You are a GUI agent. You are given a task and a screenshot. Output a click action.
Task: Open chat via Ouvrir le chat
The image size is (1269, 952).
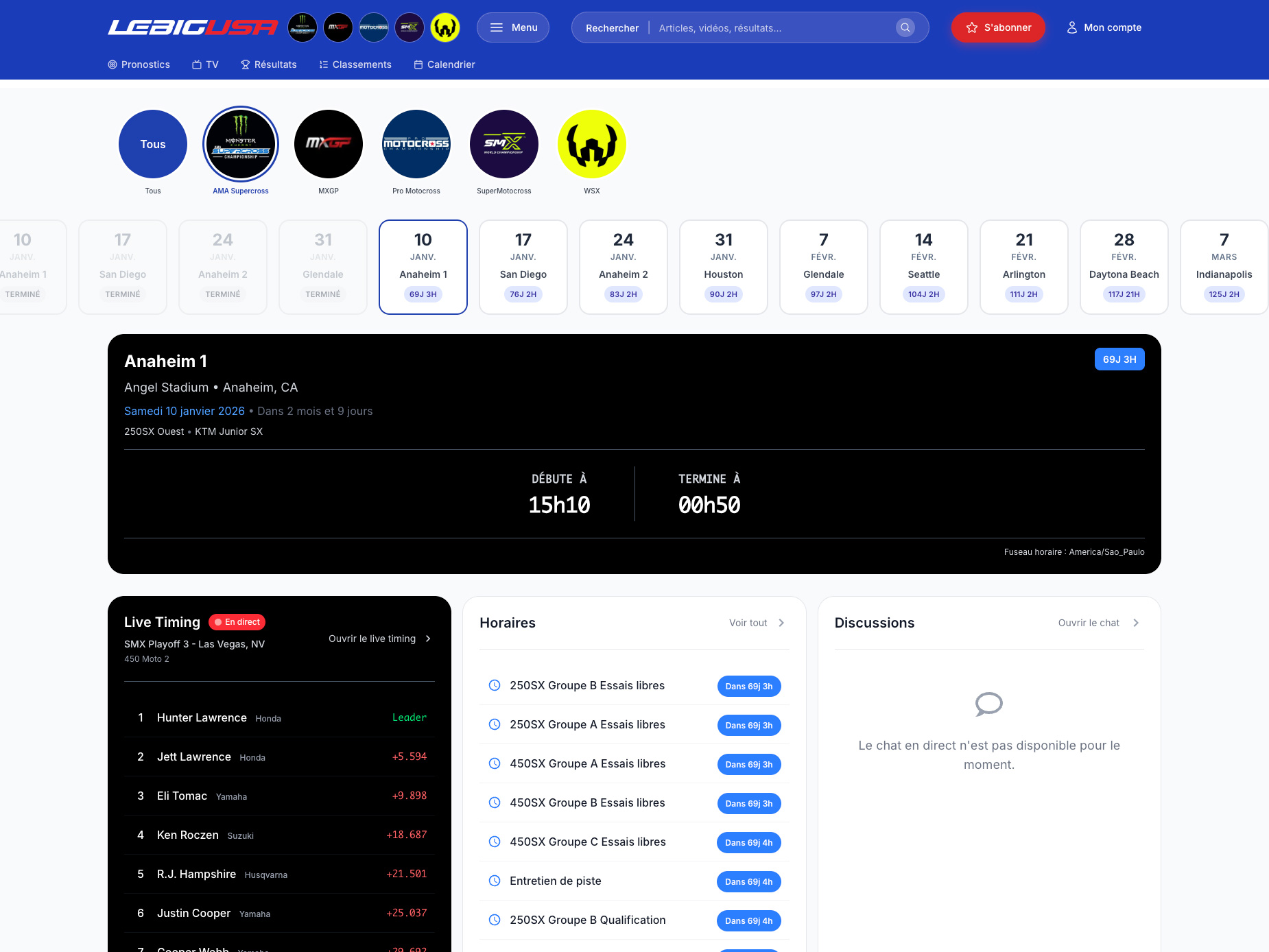pyautogui.click(x=1098, y=623)
